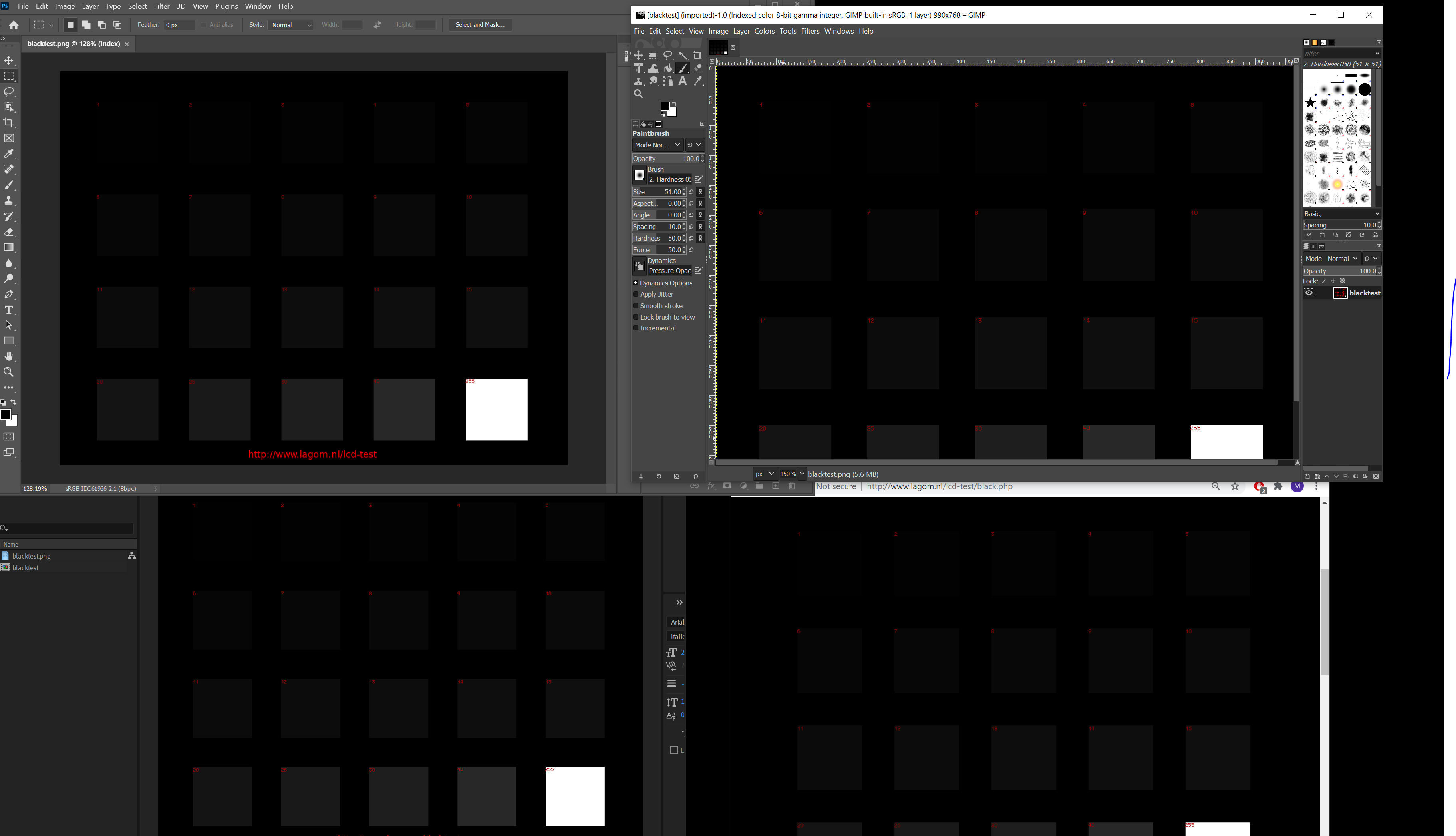Select the Crop tool in Photoshop
The image size is (1456, 836).
[9, 123]
